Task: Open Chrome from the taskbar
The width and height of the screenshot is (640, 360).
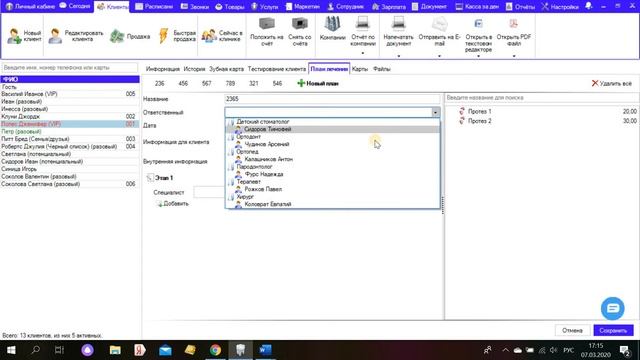Action: point(216,350)
